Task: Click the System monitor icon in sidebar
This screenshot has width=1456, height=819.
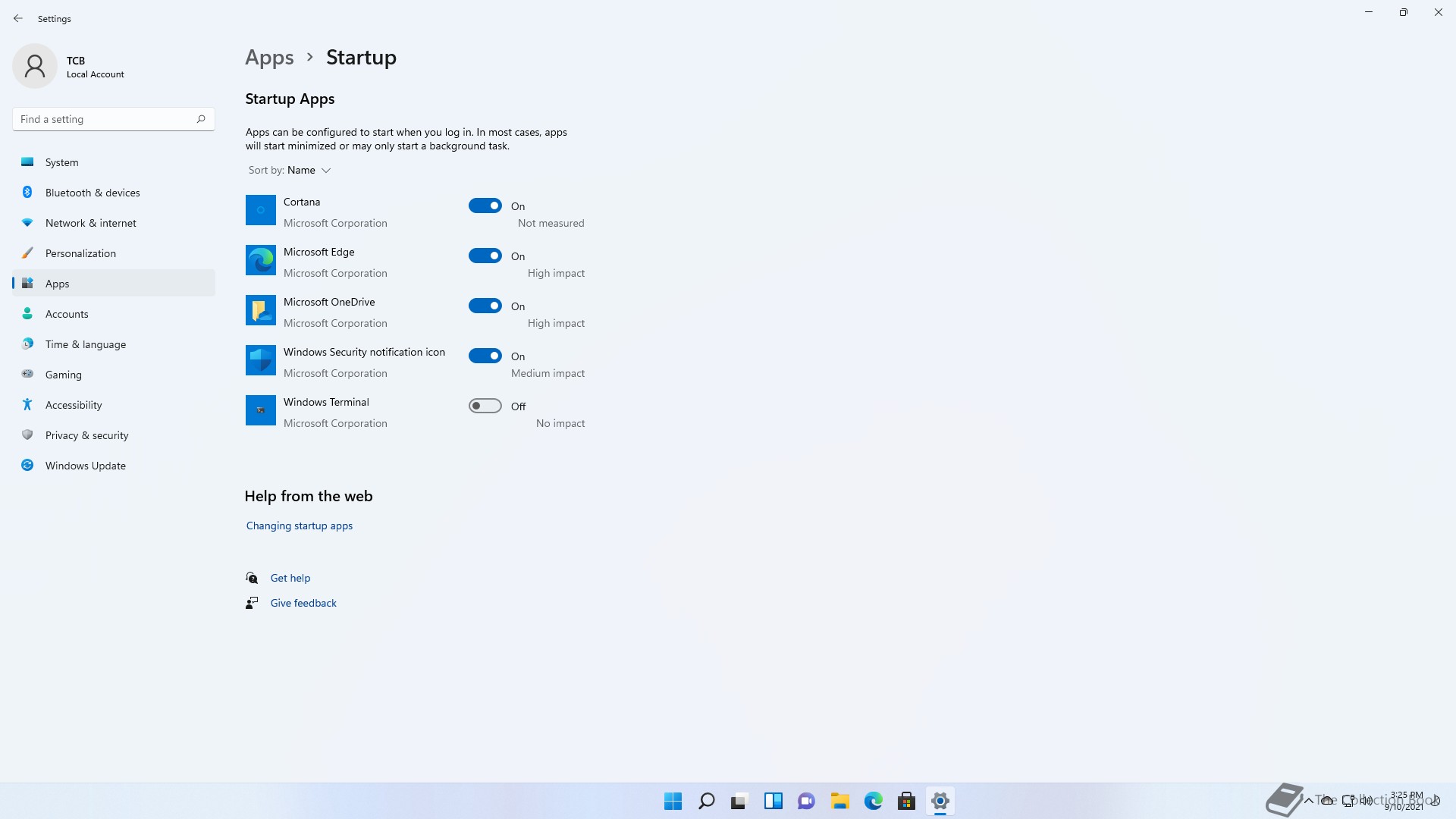Action: [27, 162]
